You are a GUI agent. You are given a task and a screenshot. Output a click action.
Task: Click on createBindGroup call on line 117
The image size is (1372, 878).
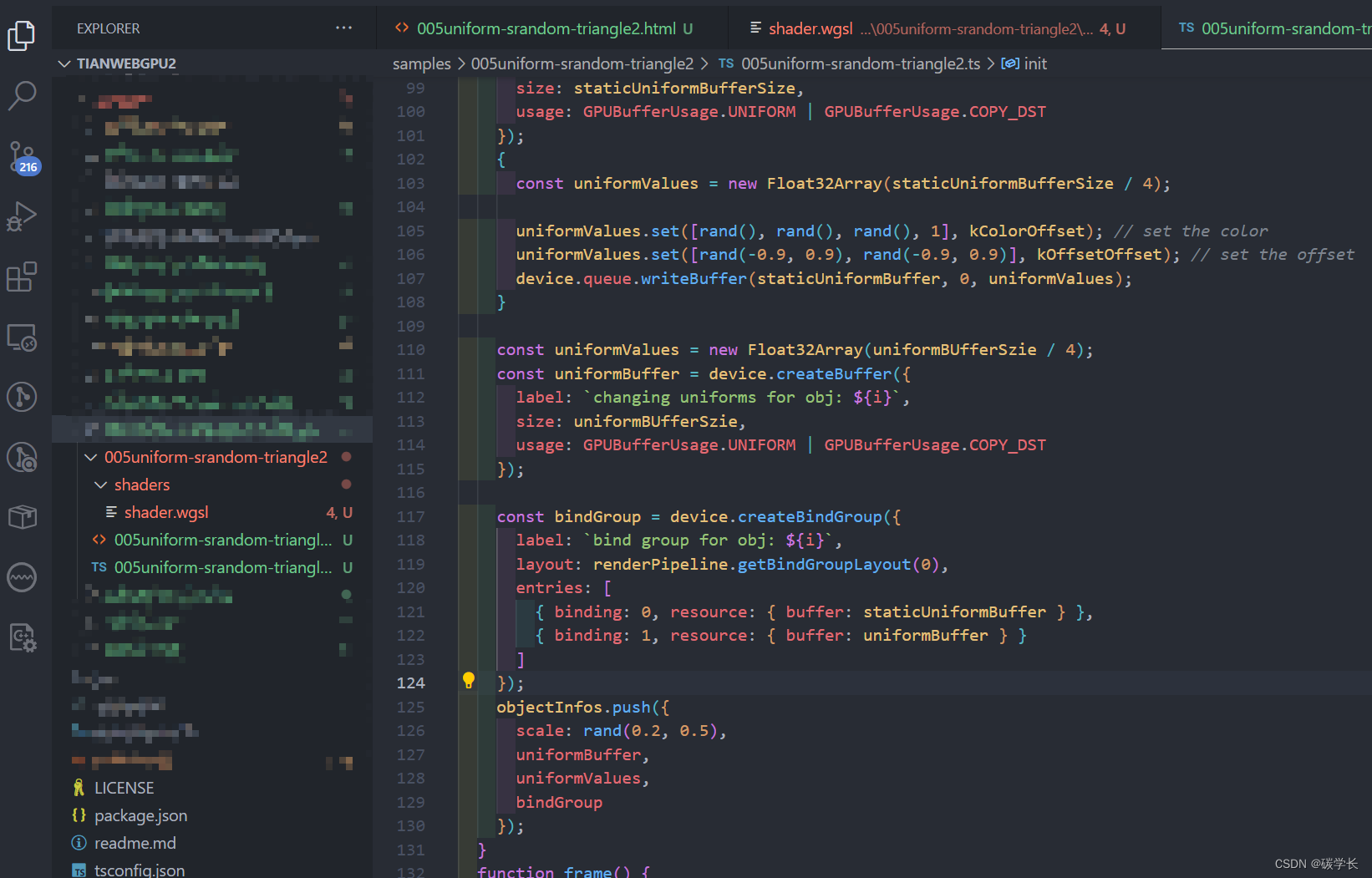point(810,516)
